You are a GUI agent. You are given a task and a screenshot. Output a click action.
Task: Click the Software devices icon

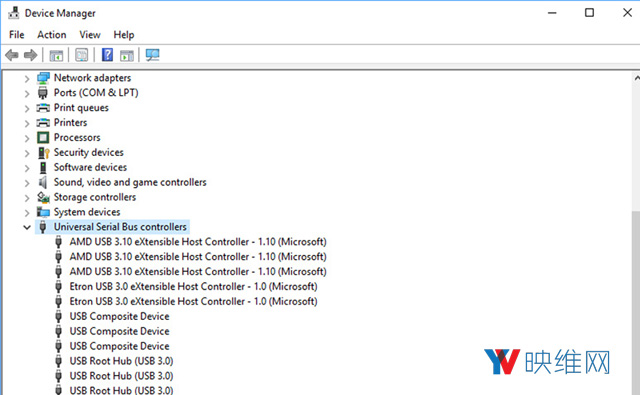[x=43, y=168]
